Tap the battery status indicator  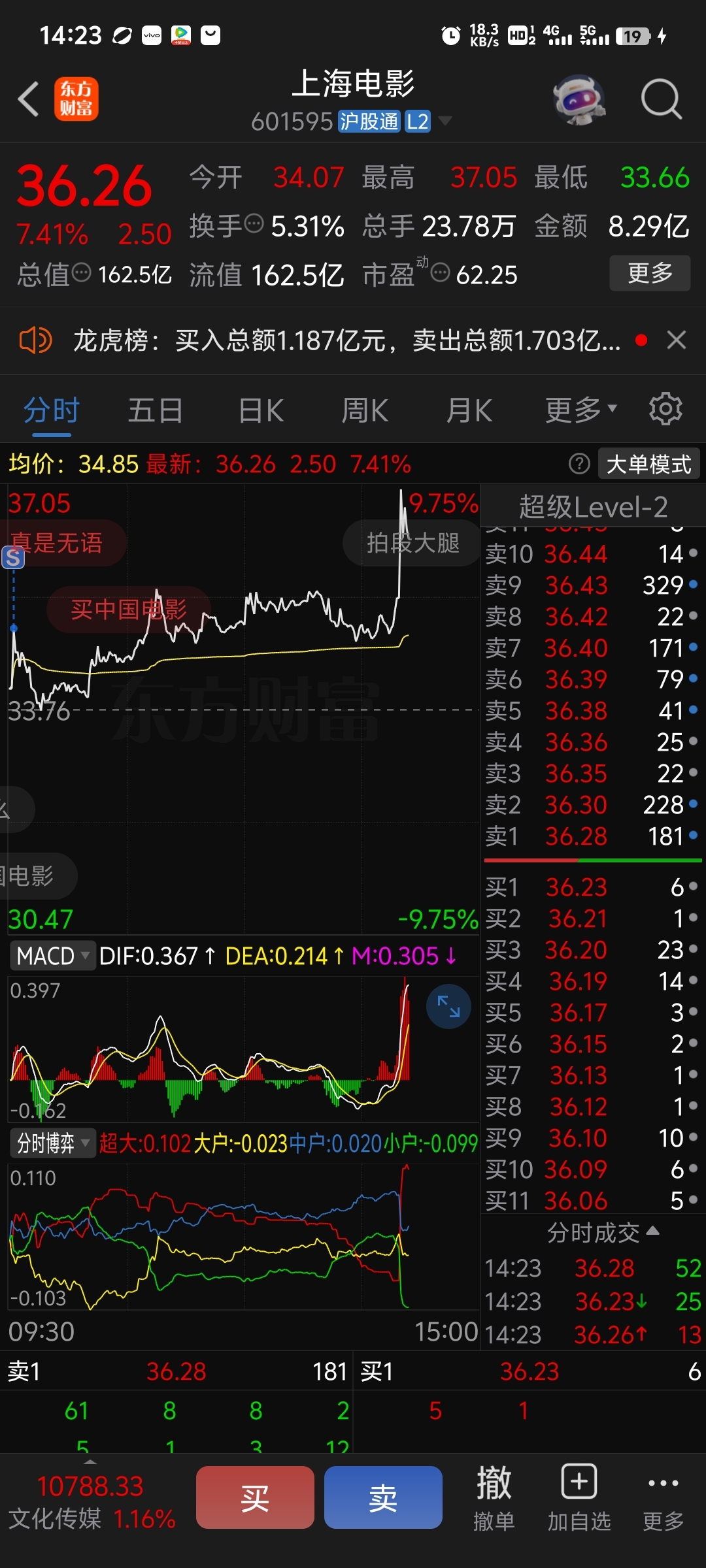[x=633, y=36]
